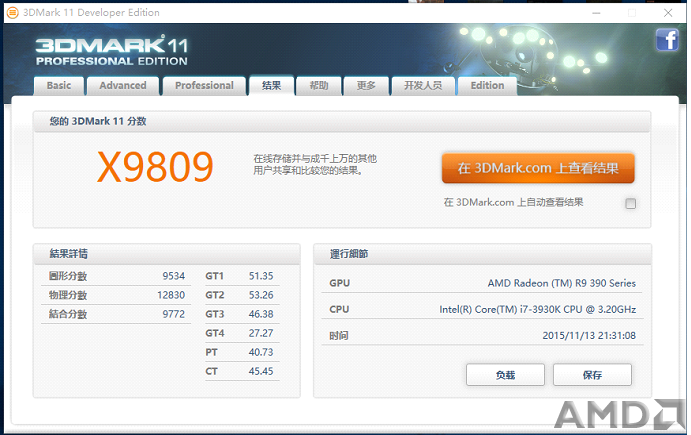Image resolution: width=691 pixels, height=435 pixels.
Task: Switch to the 开发人员 developer tab
Action: pos(423,86)
